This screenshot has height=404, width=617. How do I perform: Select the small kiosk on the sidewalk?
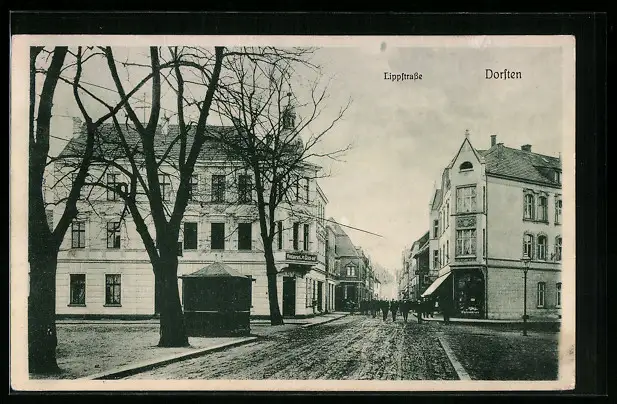216,299
